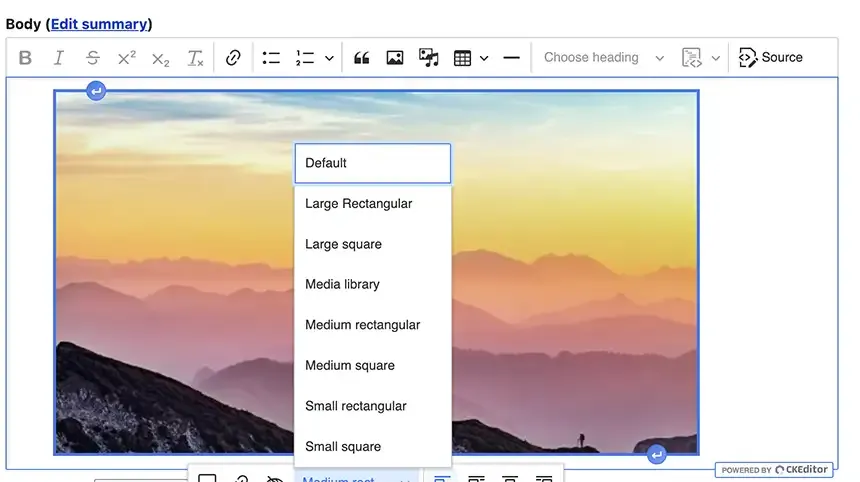
Task: Apply strikethrough formatting
Action: point(93,58)
